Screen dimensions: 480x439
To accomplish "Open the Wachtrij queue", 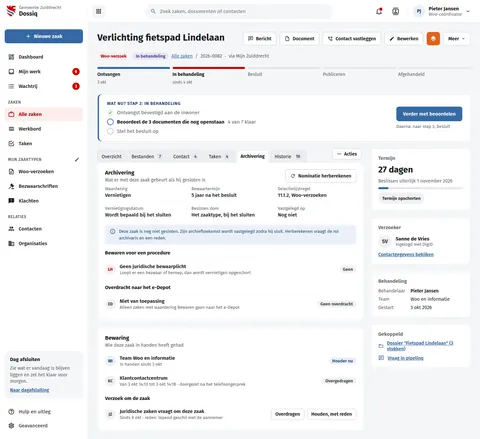I will point(44,86).
